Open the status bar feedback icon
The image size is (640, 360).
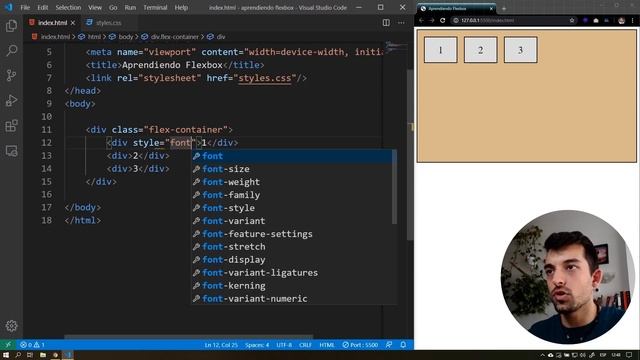(389, 345)
